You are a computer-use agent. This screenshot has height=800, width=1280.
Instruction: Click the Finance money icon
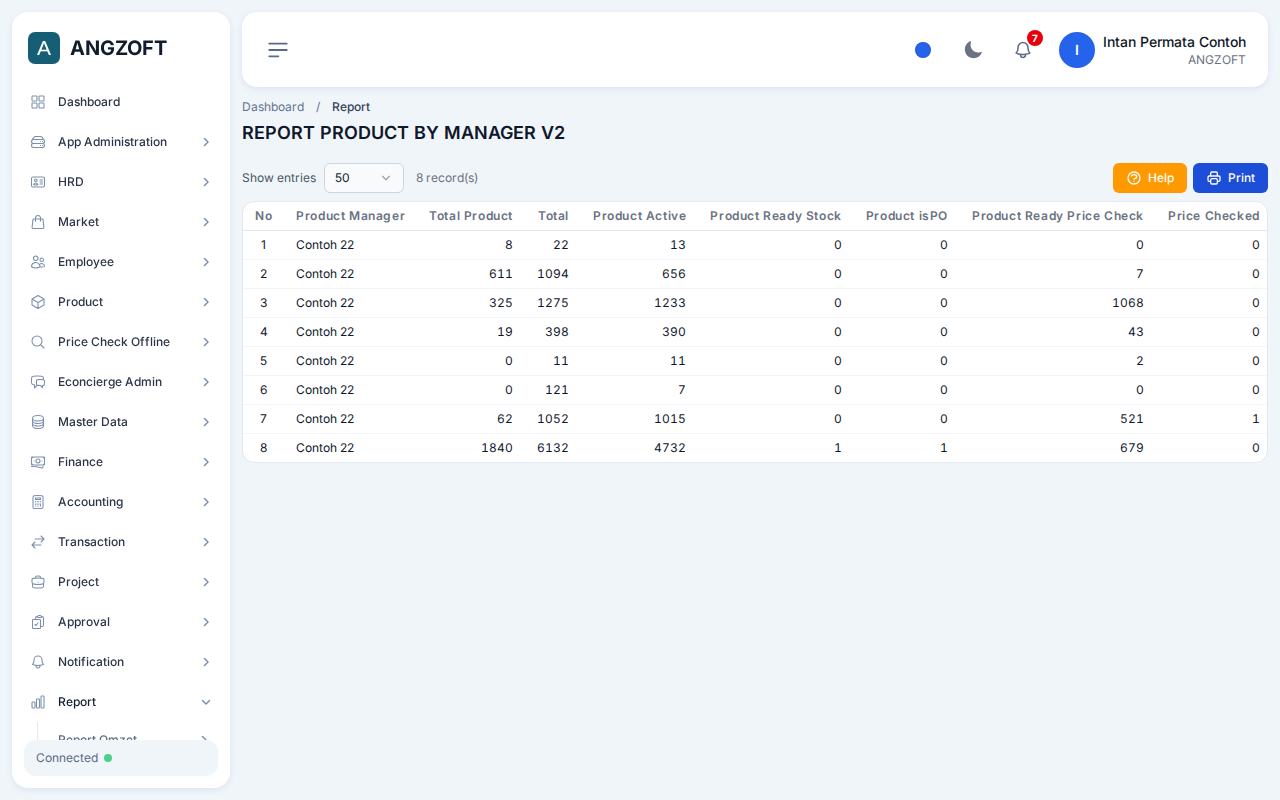point(38,462)
